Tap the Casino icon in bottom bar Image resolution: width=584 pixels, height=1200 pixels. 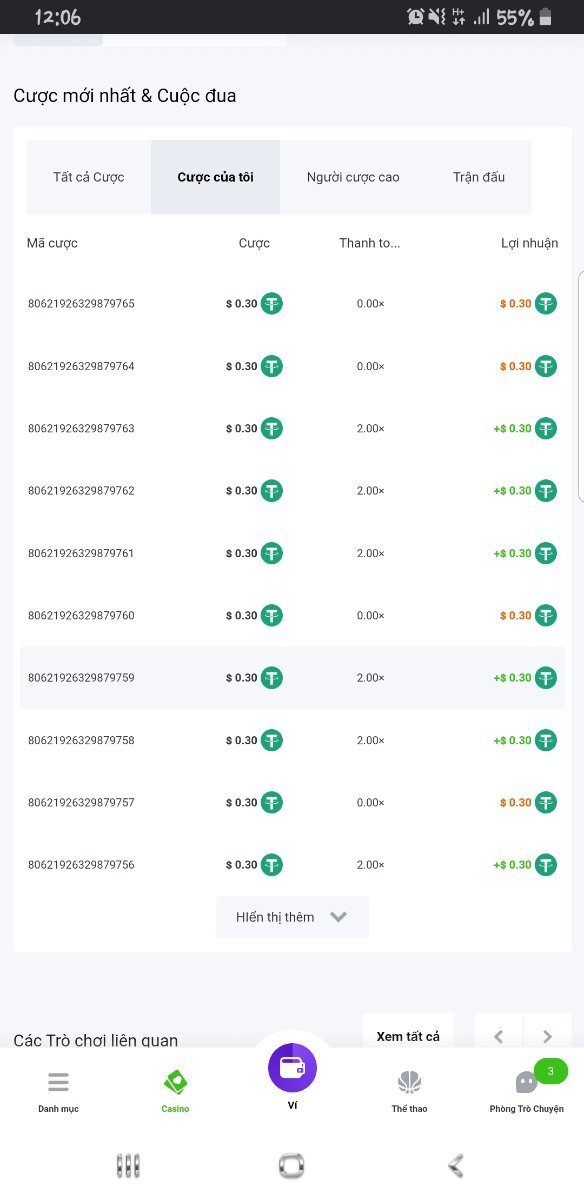pos(175,1082)
